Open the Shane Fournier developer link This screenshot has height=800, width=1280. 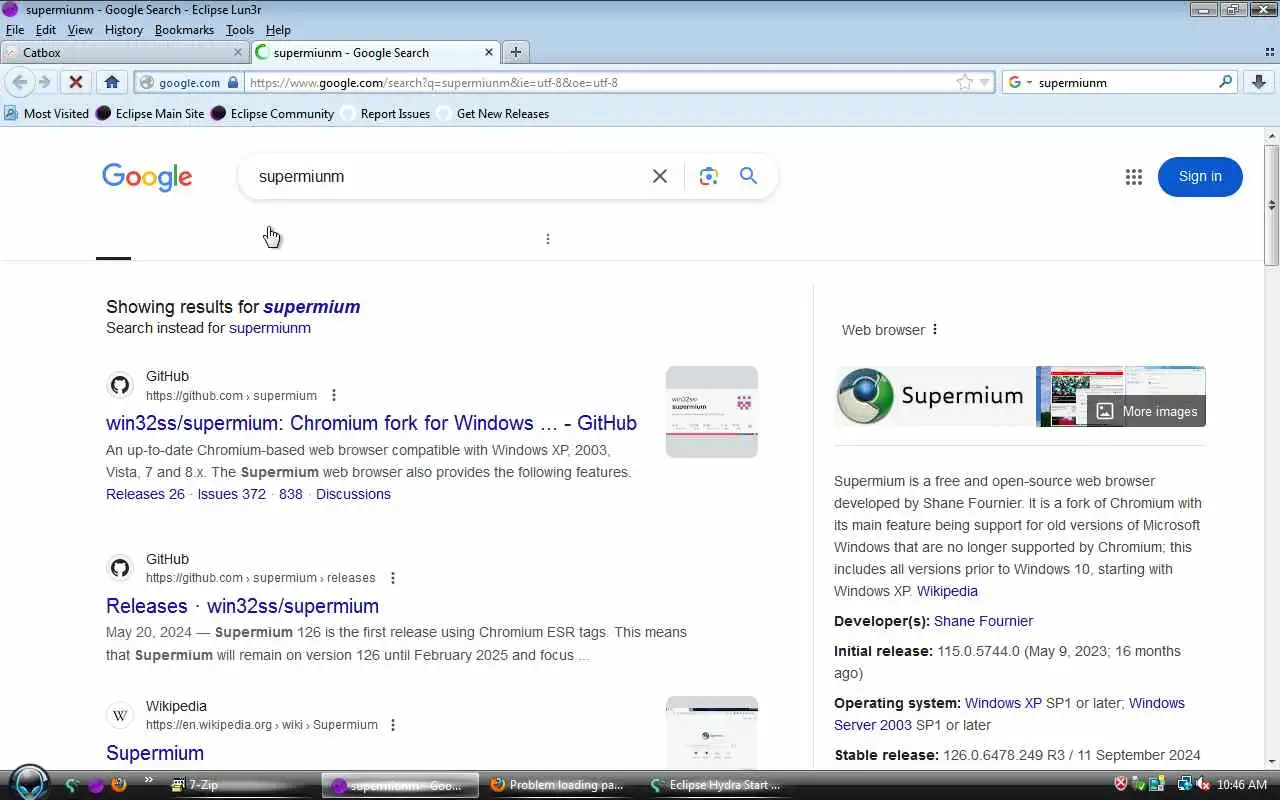tap(983, 621)
